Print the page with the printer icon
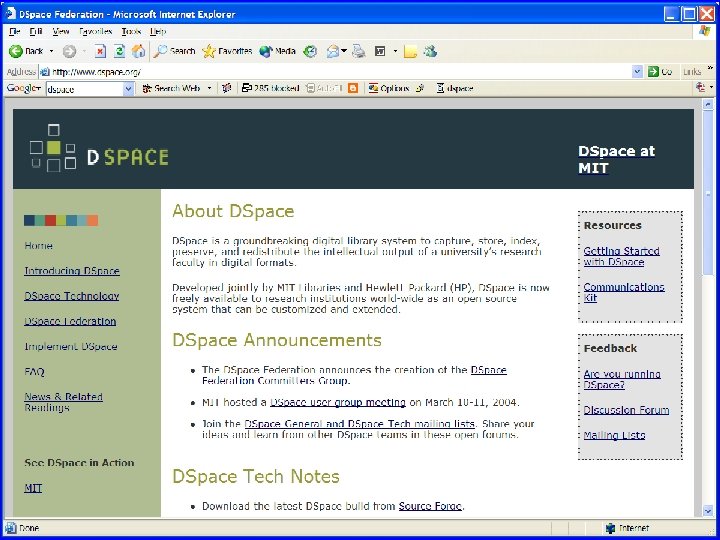Viewport: 720px width, 540px height. point(359,51)
